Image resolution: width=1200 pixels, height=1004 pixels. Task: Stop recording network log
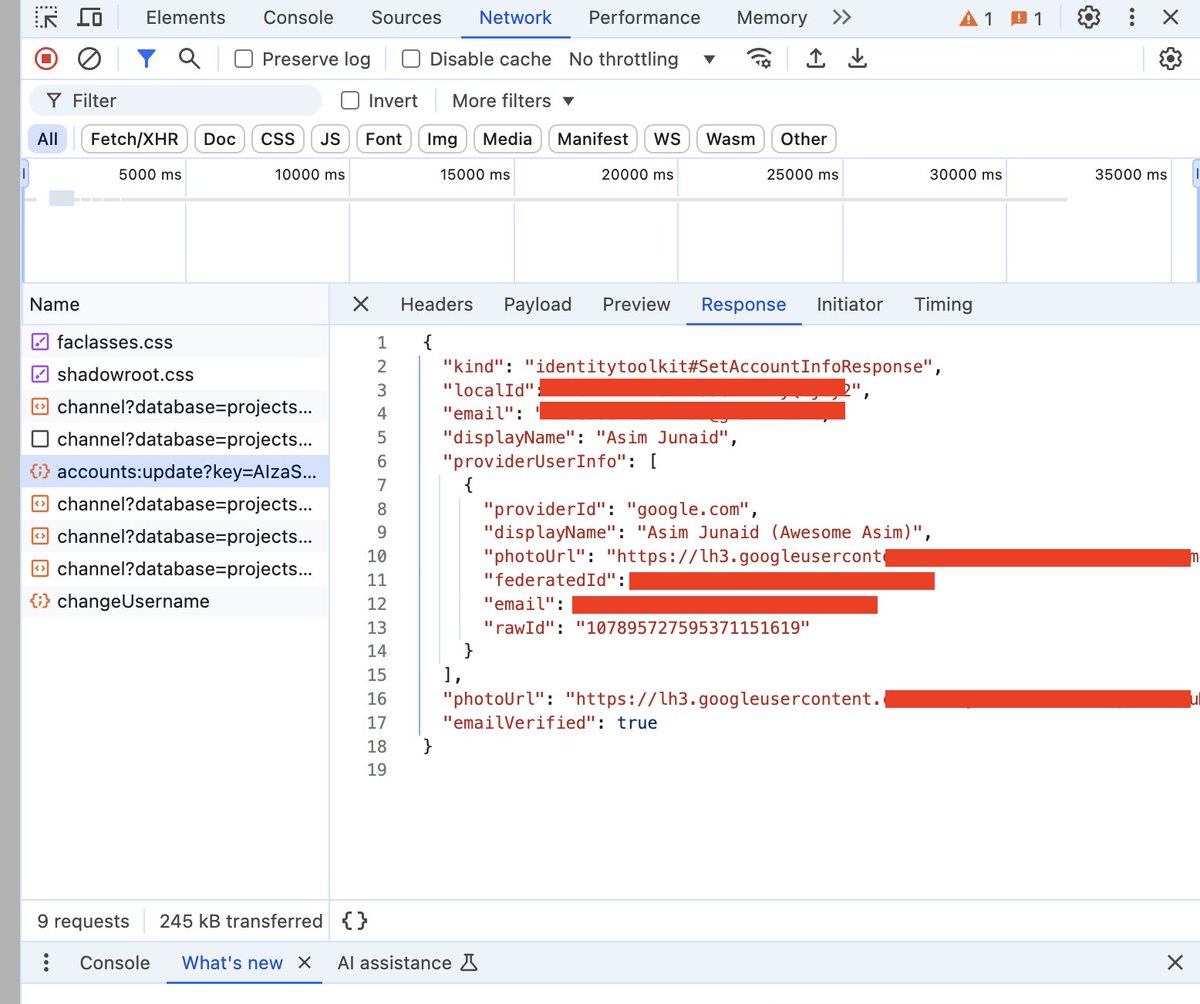(46, 59)
